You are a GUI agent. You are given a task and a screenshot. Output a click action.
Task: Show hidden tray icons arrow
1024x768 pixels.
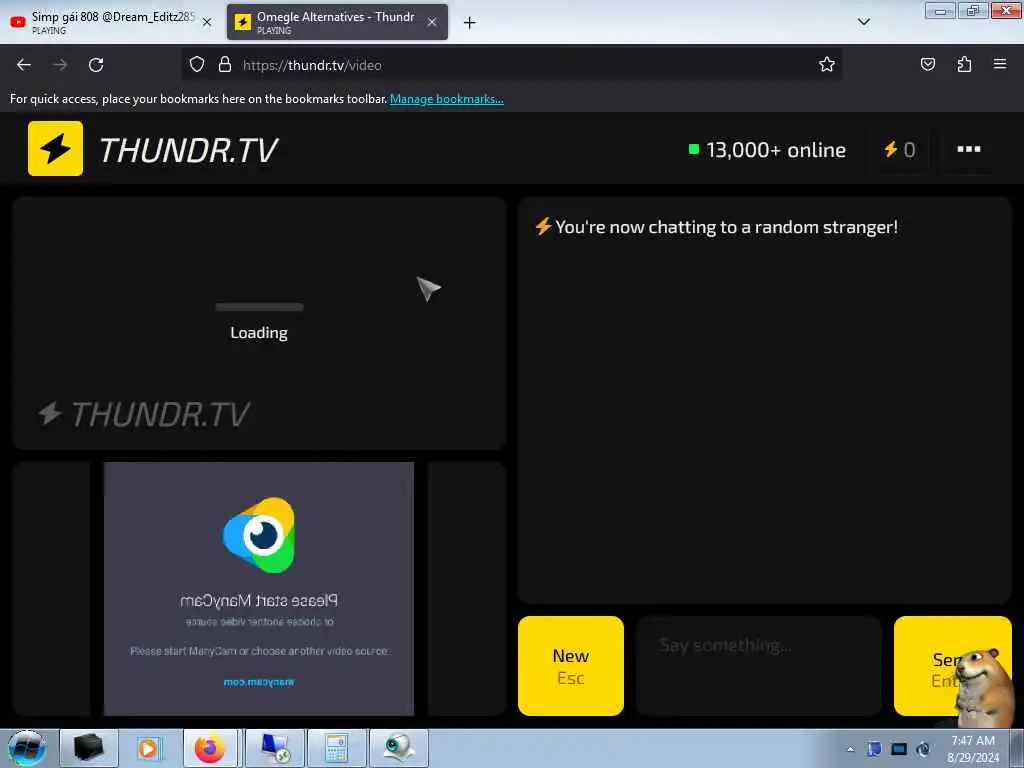pos(850,749)
